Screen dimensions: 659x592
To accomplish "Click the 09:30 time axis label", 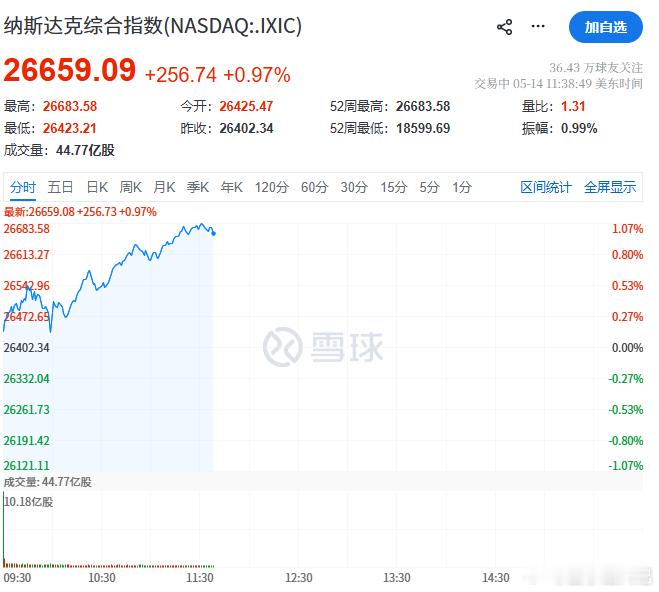I will click(17, 578).
